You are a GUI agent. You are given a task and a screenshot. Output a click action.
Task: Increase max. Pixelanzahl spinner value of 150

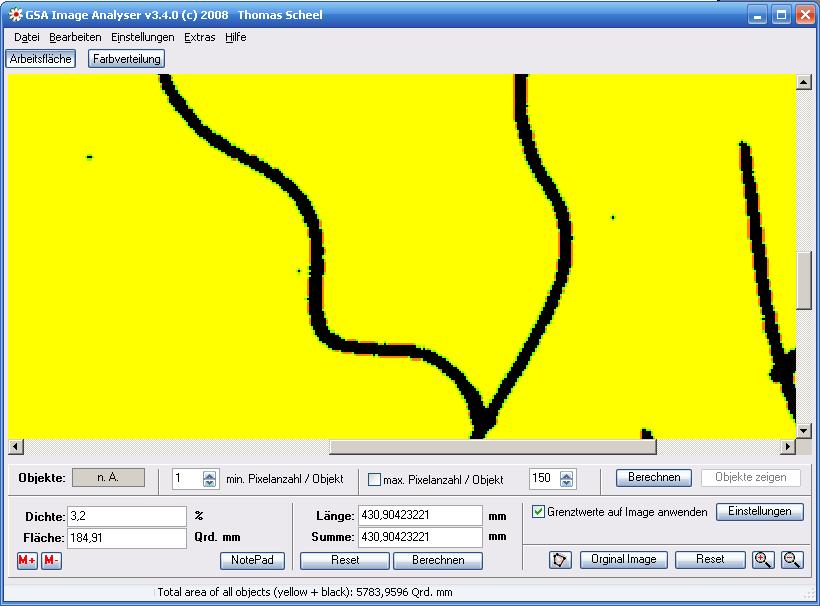pyautogui.click(x=566, y=475)
